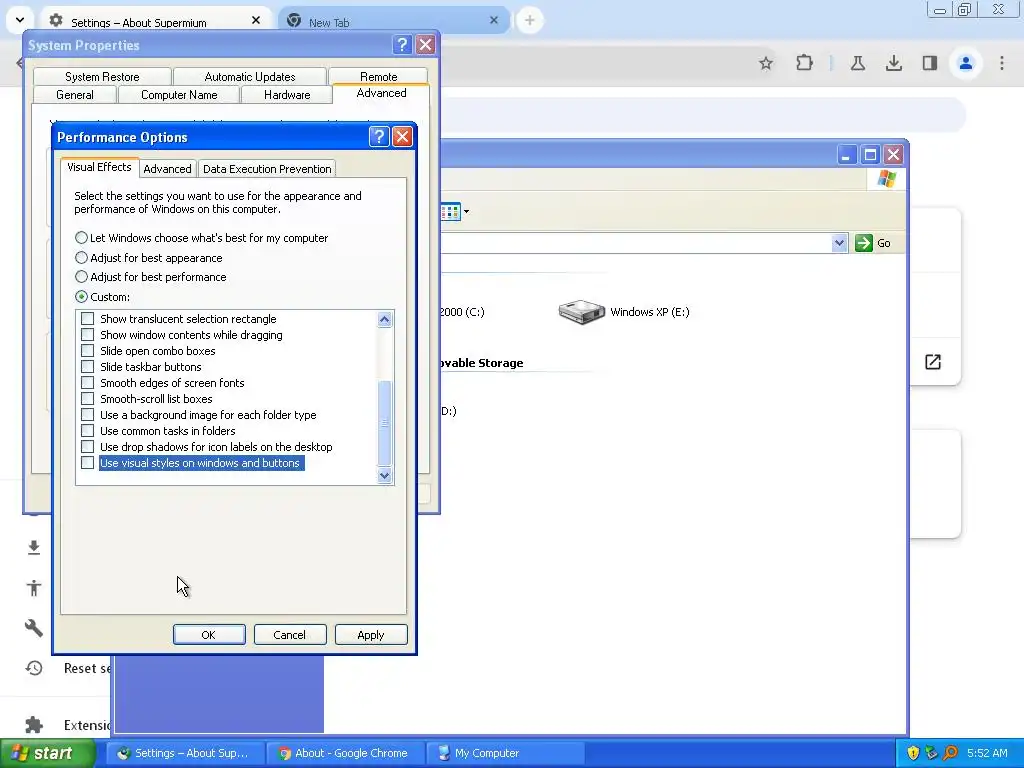Click the Downloads icon in settings sidebar

pos(34,547)
